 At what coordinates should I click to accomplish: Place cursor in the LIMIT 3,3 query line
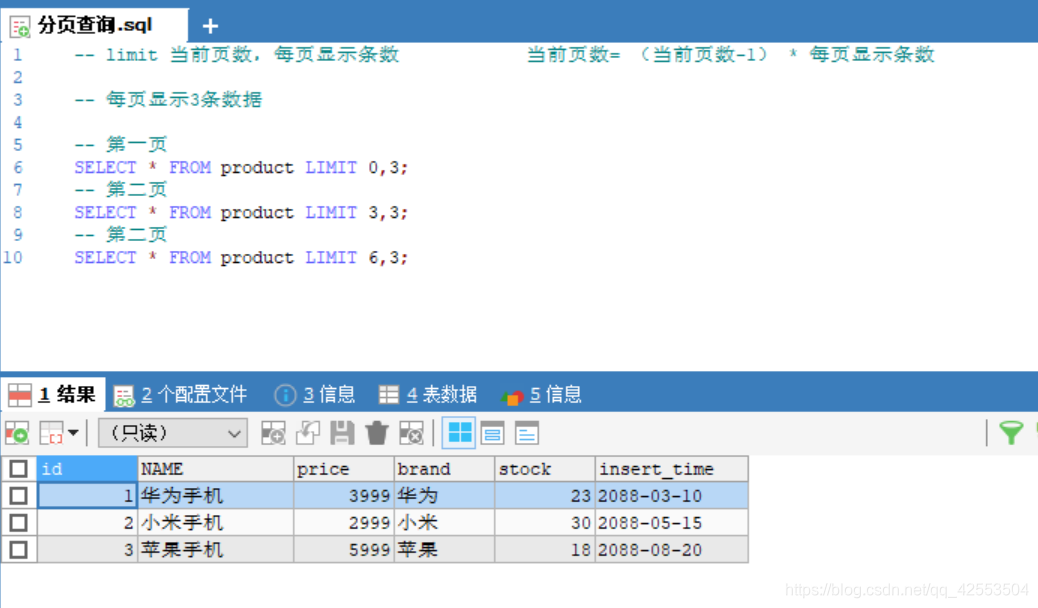click(241, 213)
